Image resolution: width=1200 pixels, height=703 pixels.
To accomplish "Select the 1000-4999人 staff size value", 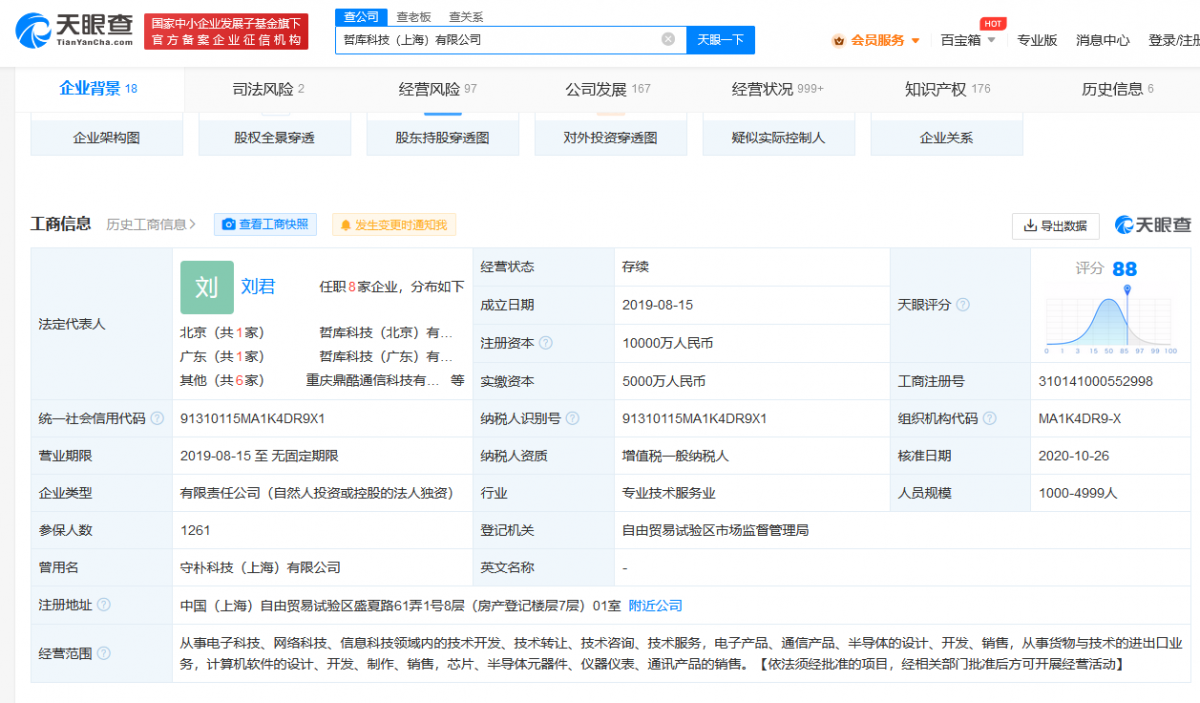I will tap(1077, 493).
